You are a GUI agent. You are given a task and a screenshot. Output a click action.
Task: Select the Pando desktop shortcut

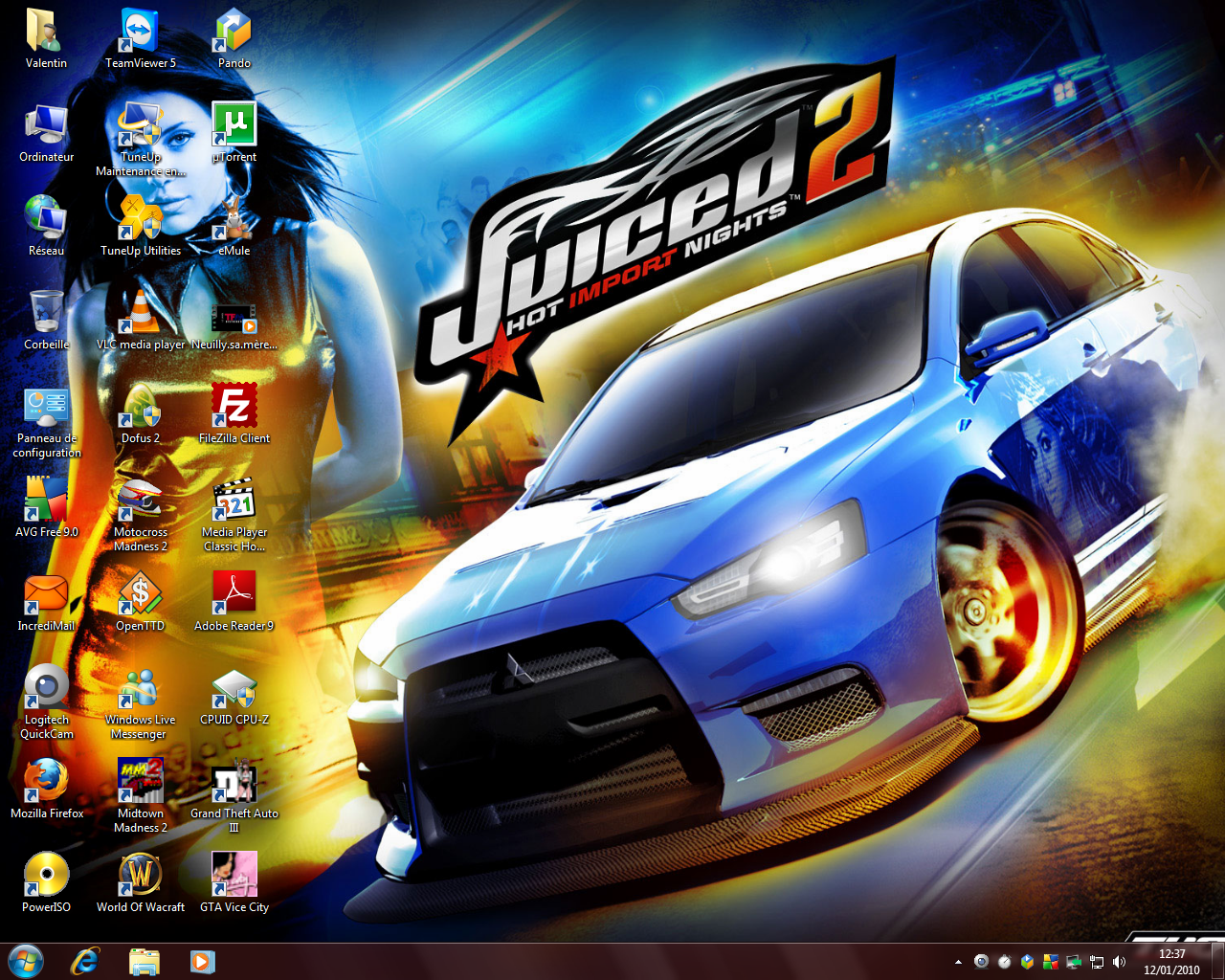click(x=234, y=38)
